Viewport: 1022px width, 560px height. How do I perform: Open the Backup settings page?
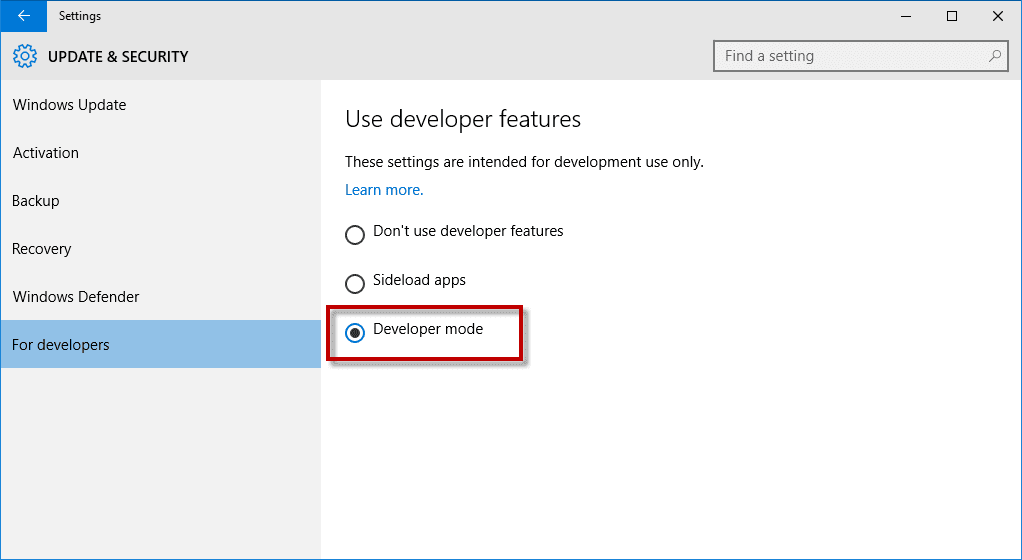tap(36, 201)
